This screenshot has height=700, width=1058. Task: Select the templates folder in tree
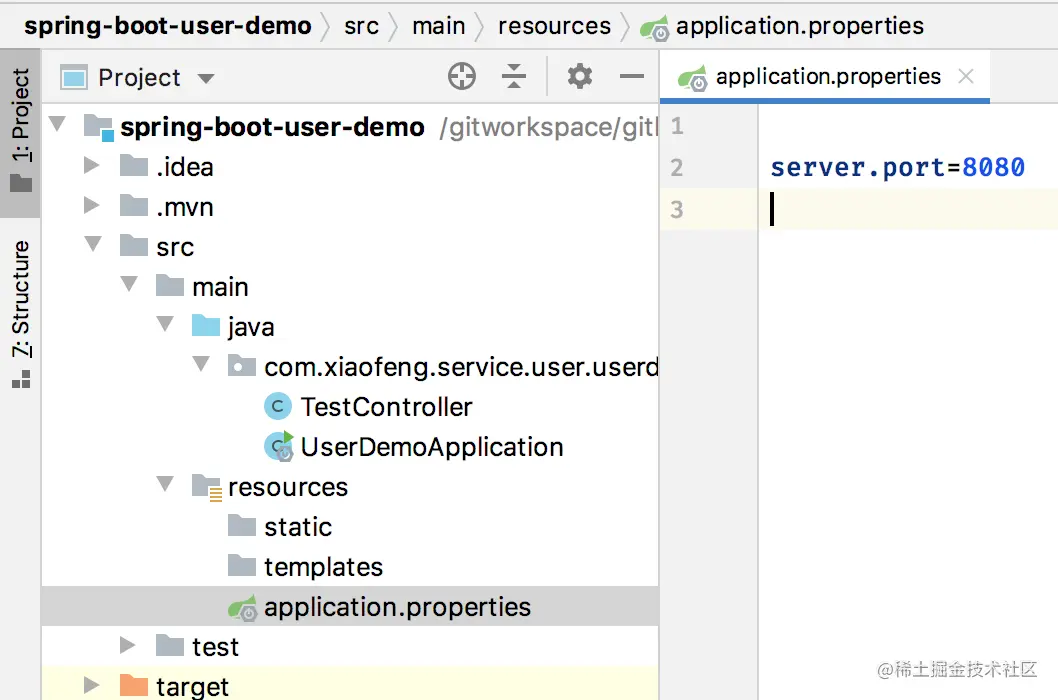click(x=322, y=567)
